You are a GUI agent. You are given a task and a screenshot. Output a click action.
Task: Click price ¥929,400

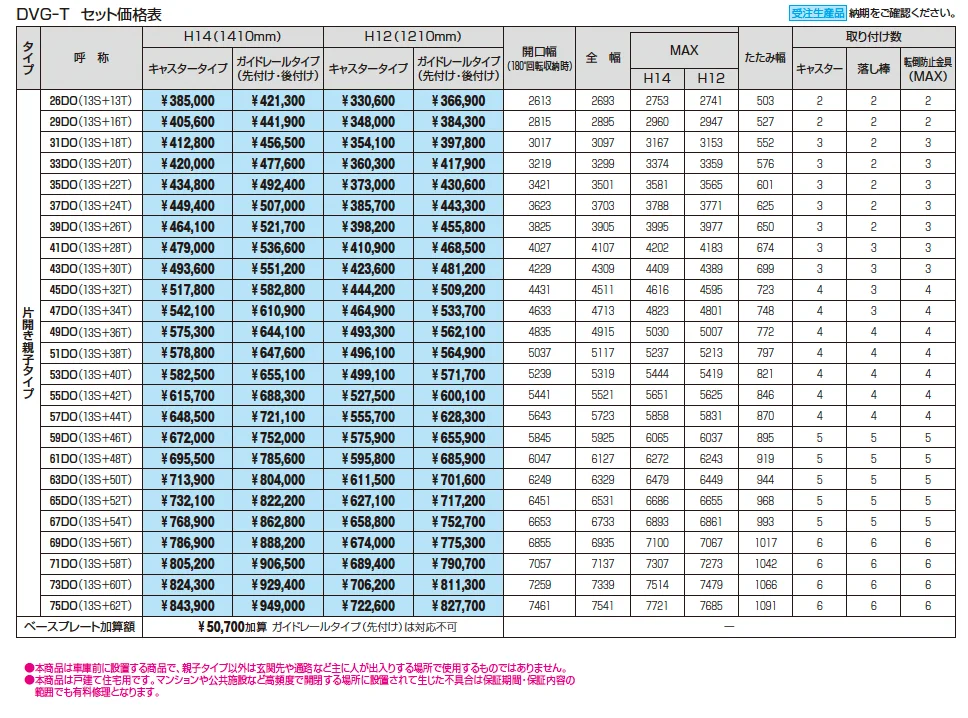[x=278, y=585]
